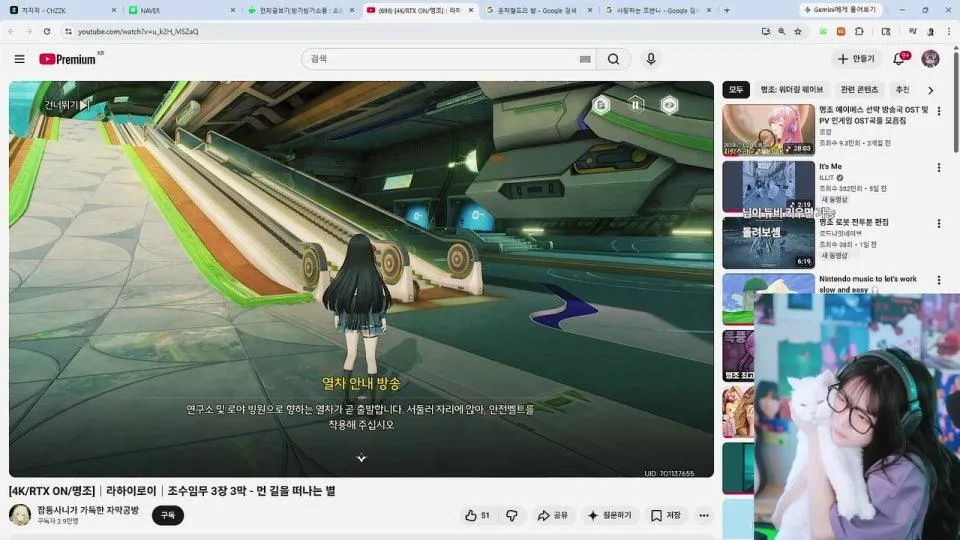Screen dimensions: 960x540
Task: Click the in-game log icon
Action: pos(601,105)
